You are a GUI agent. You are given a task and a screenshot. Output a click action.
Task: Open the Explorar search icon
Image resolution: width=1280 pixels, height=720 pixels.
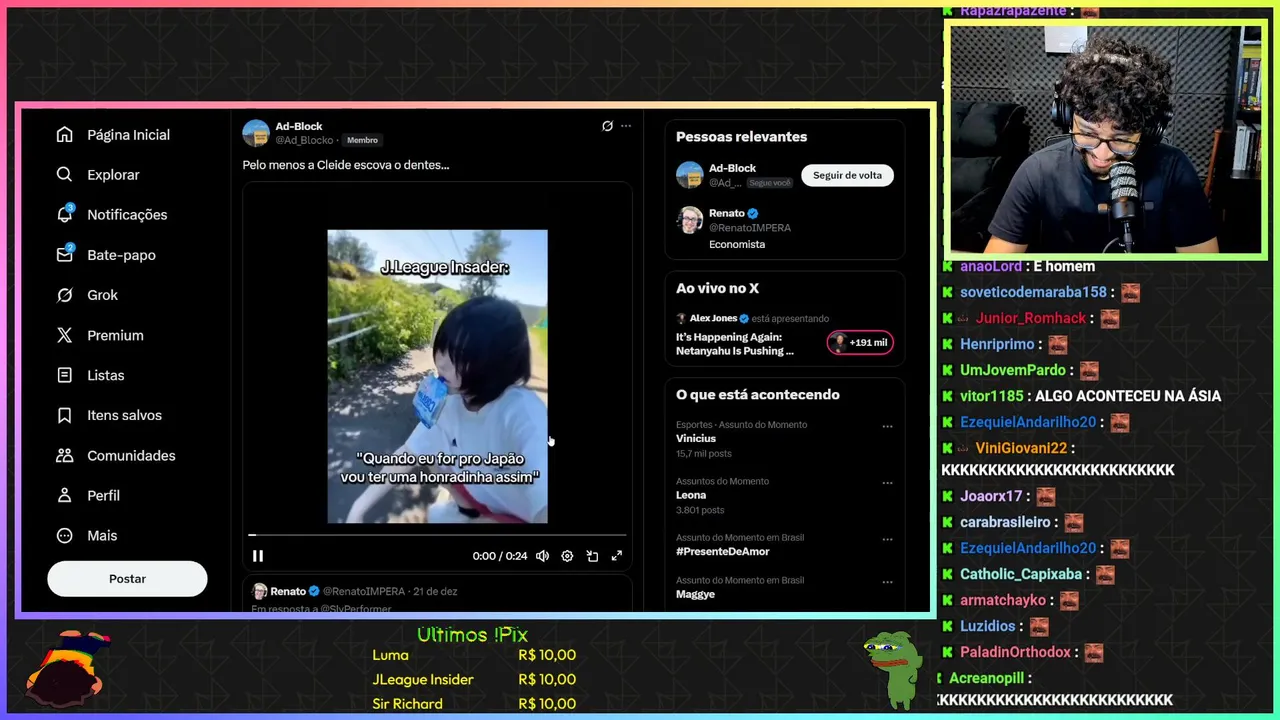[64, 175]
